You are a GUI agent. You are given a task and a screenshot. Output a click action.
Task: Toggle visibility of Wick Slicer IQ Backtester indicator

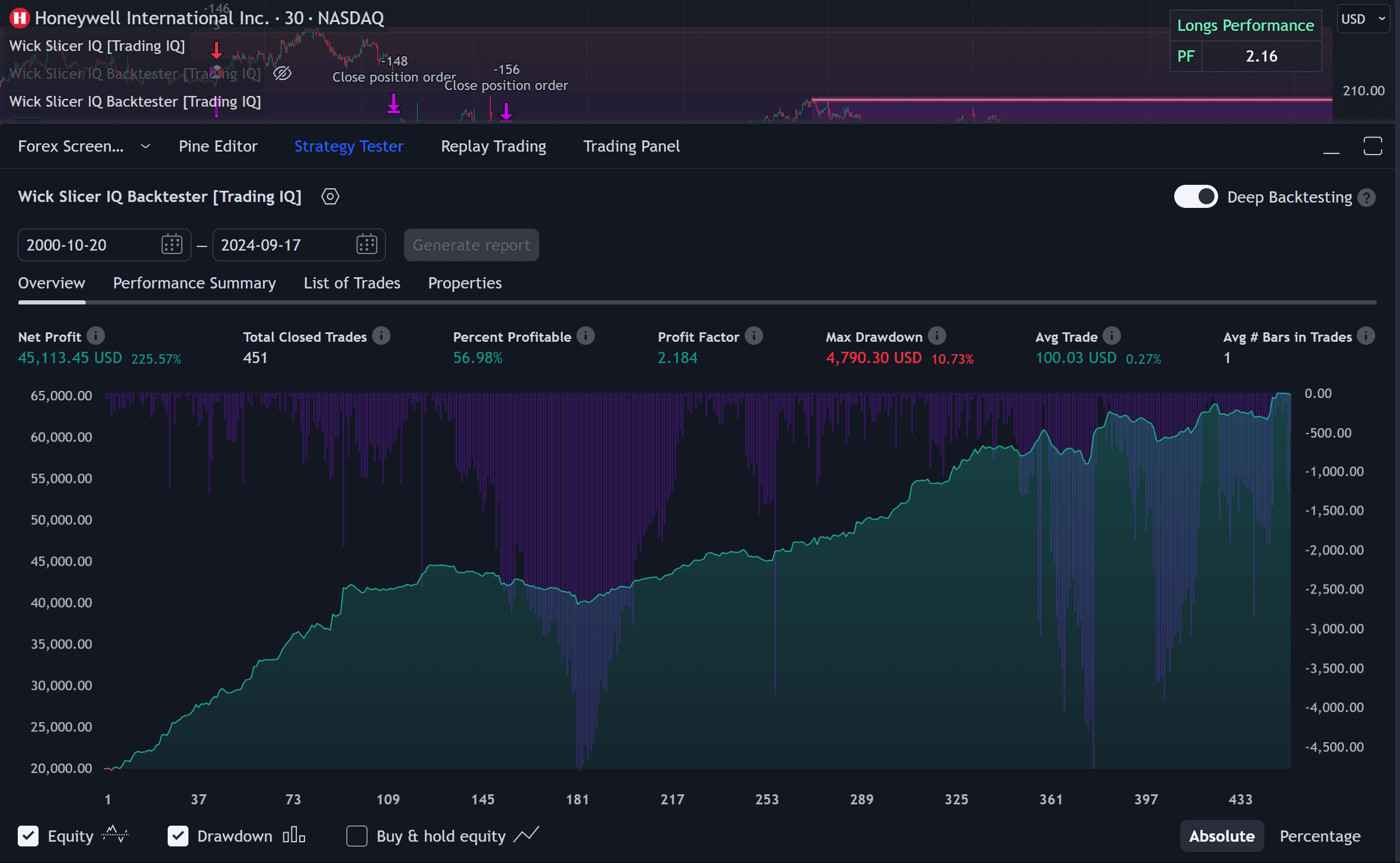pos(283,73)
